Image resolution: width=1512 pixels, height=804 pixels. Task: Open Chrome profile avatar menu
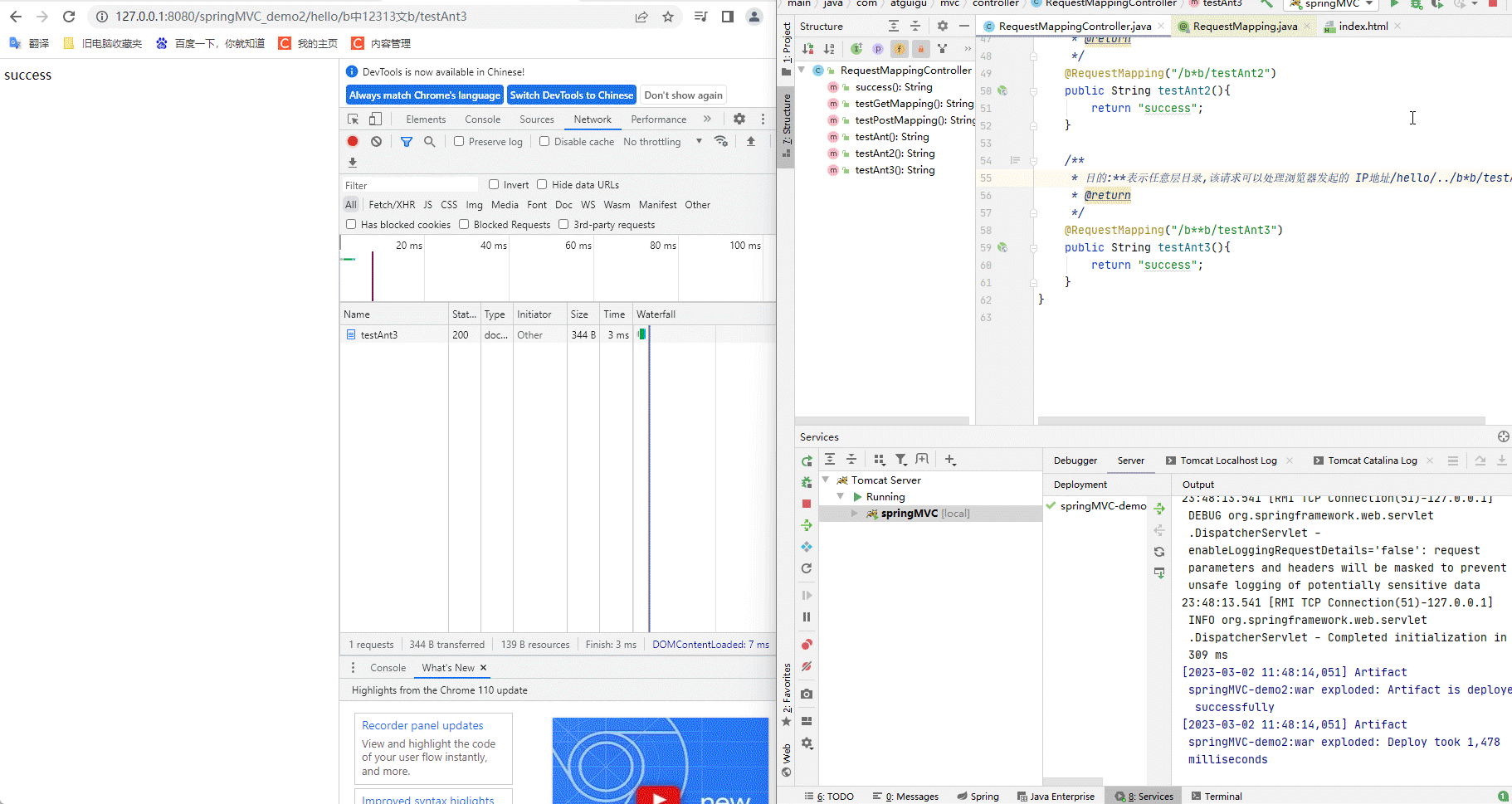pyautogui.click(x=754, y=17)
